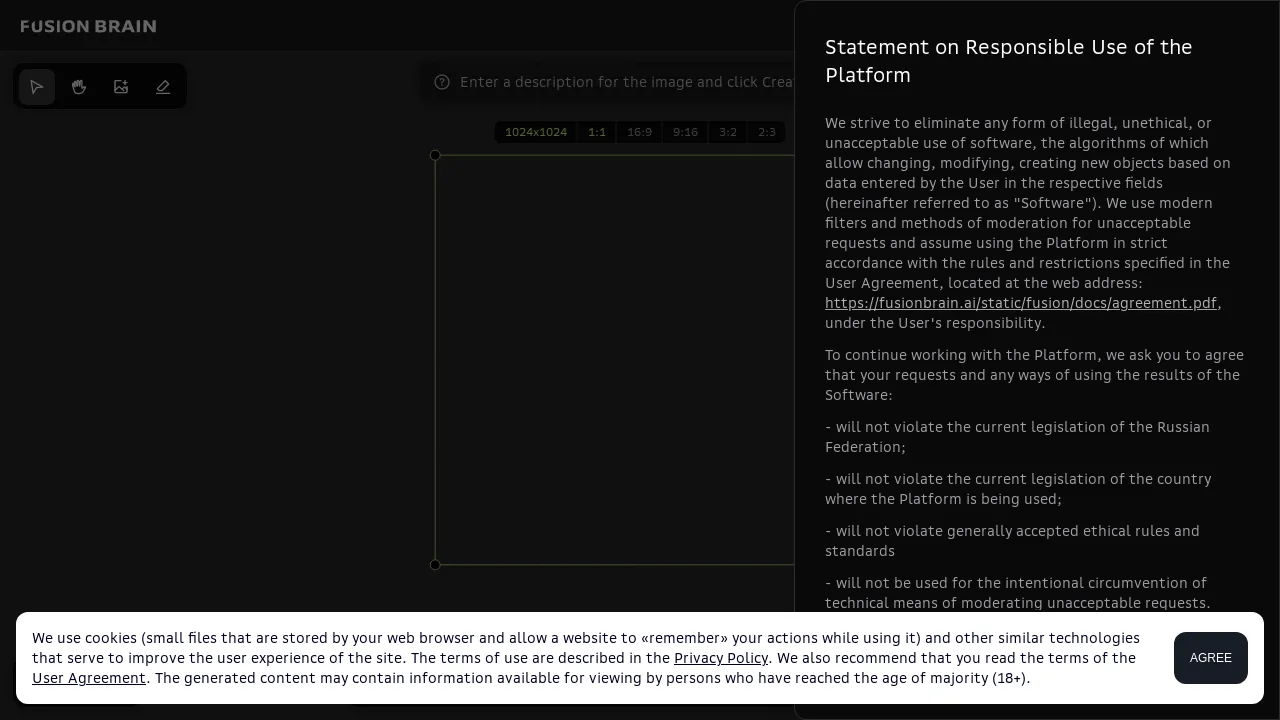
Task: Activate the hand pan tool
Action: 79,87
